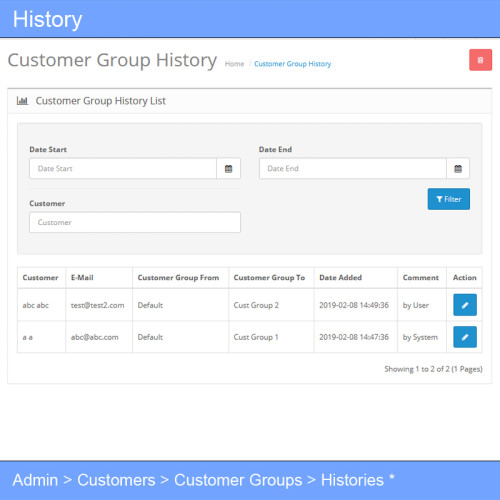Click the red trash delete icon
Viewport: 500px width, 500px height.
[480, 60]
